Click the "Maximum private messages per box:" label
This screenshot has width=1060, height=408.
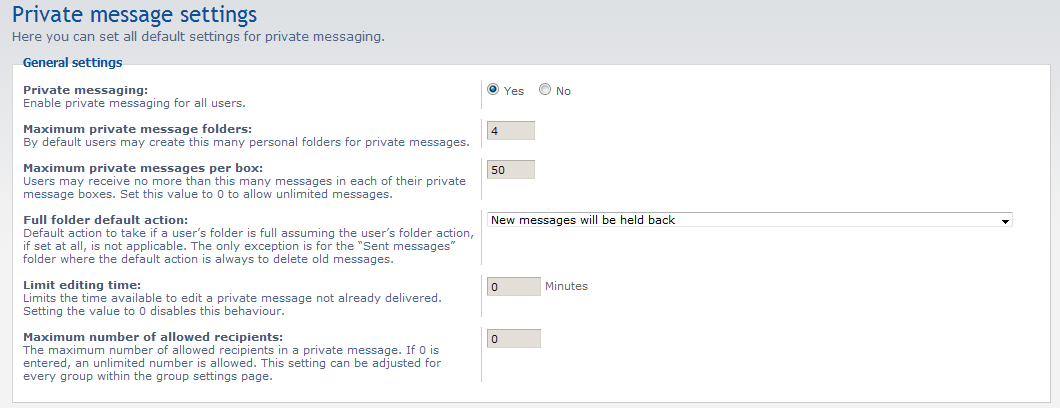[x=143, y=168]
